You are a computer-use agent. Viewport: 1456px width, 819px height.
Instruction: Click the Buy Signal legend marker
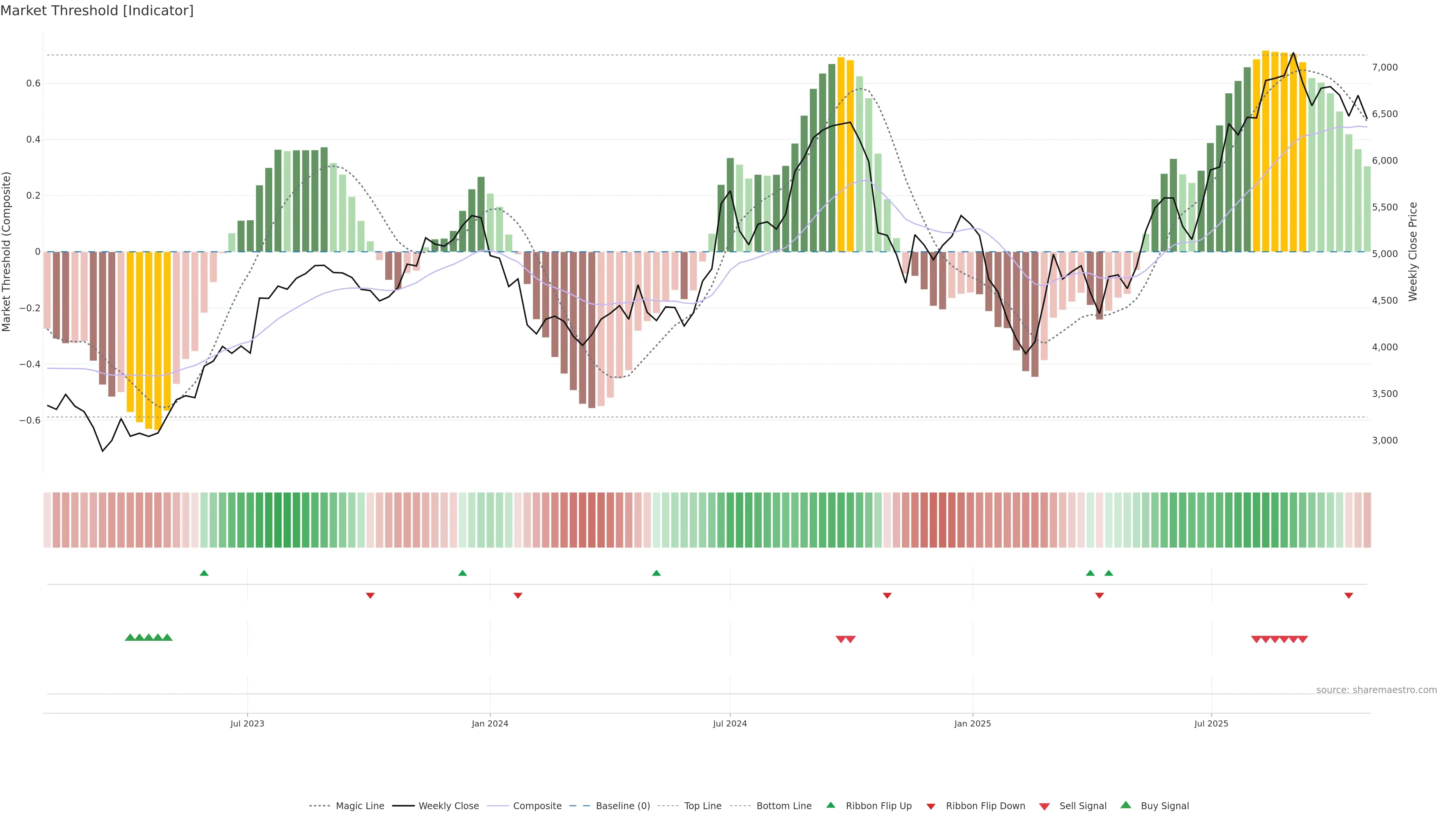pyautogui.click(x=1126, y=805)
